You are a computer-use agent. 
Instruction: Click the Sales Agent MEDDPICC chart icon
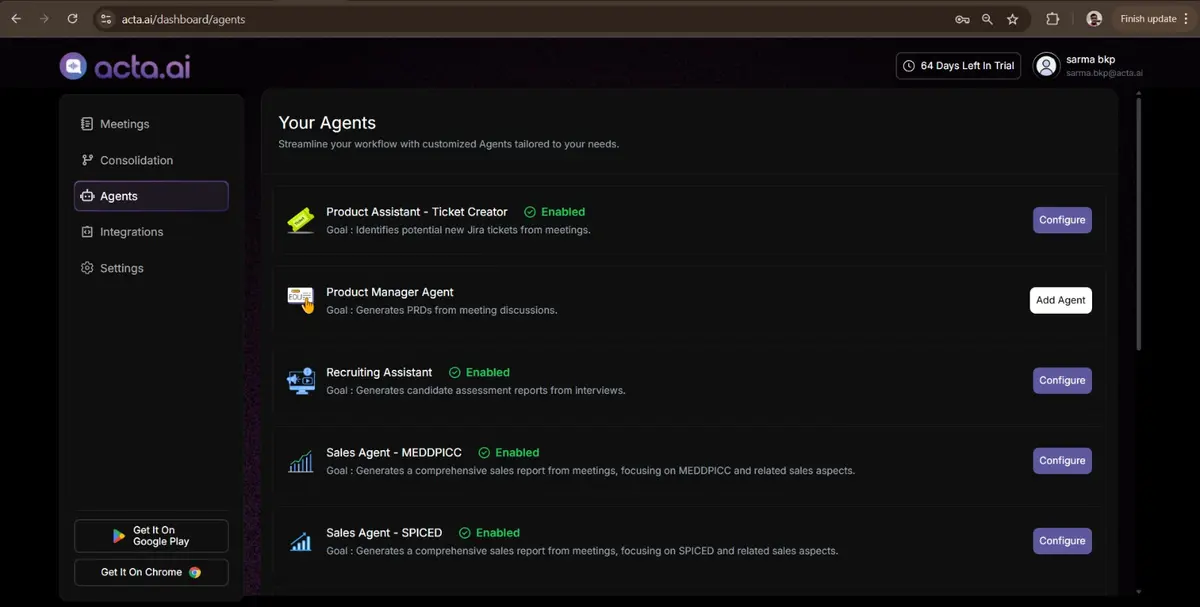click(x=300, y=460)
